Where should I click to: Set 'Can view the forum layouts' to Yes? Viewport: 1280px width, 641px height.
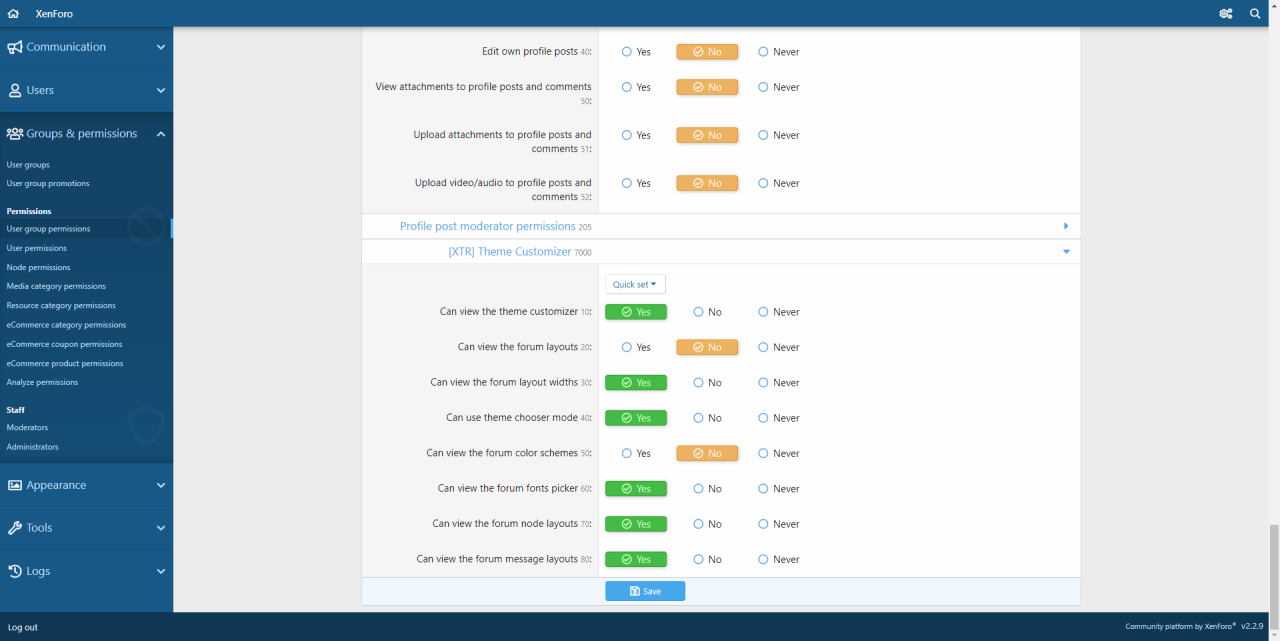(627, 347)
